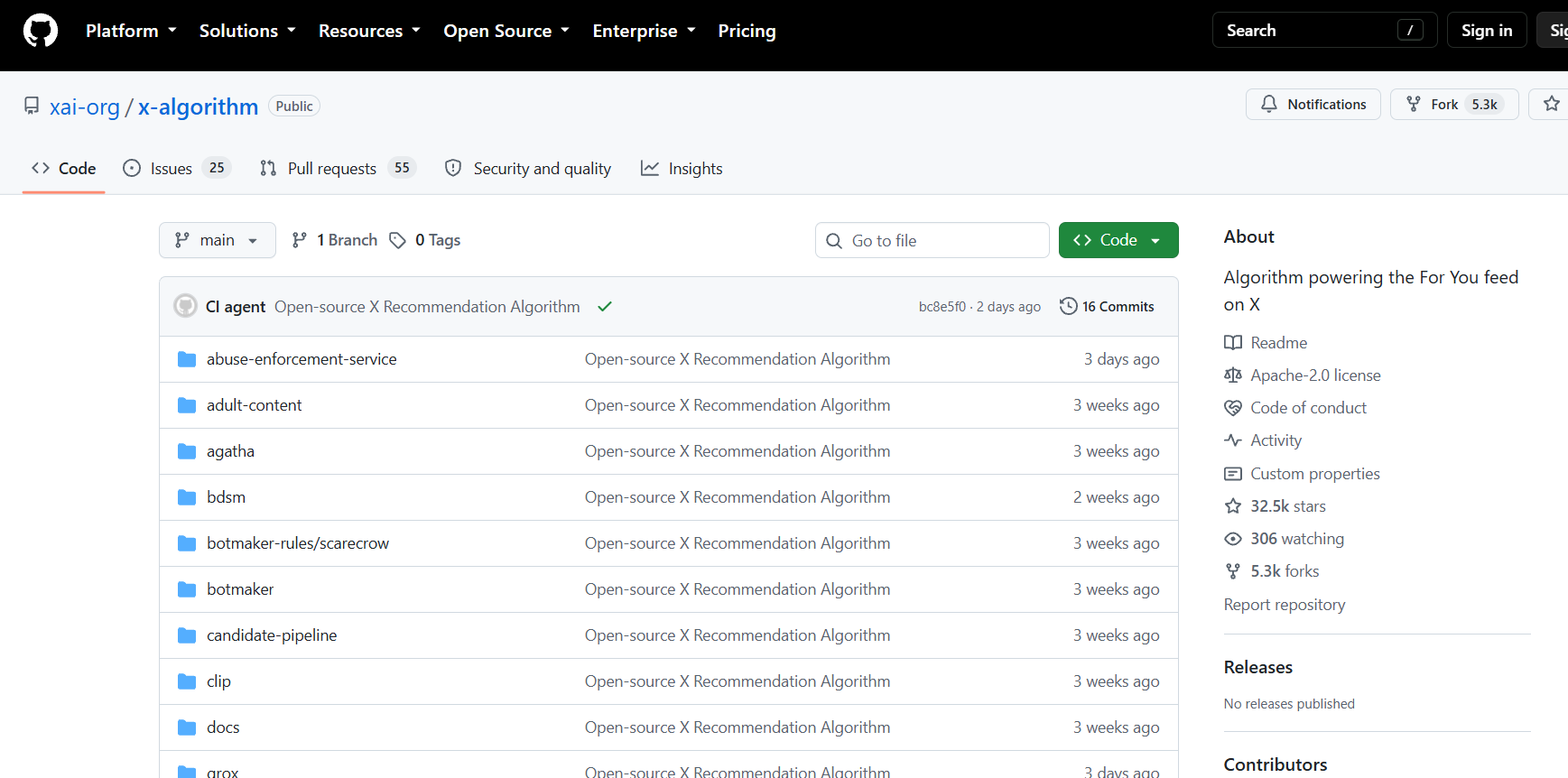
Task: Open the Pricing page
Action: [x=747, y=31]
